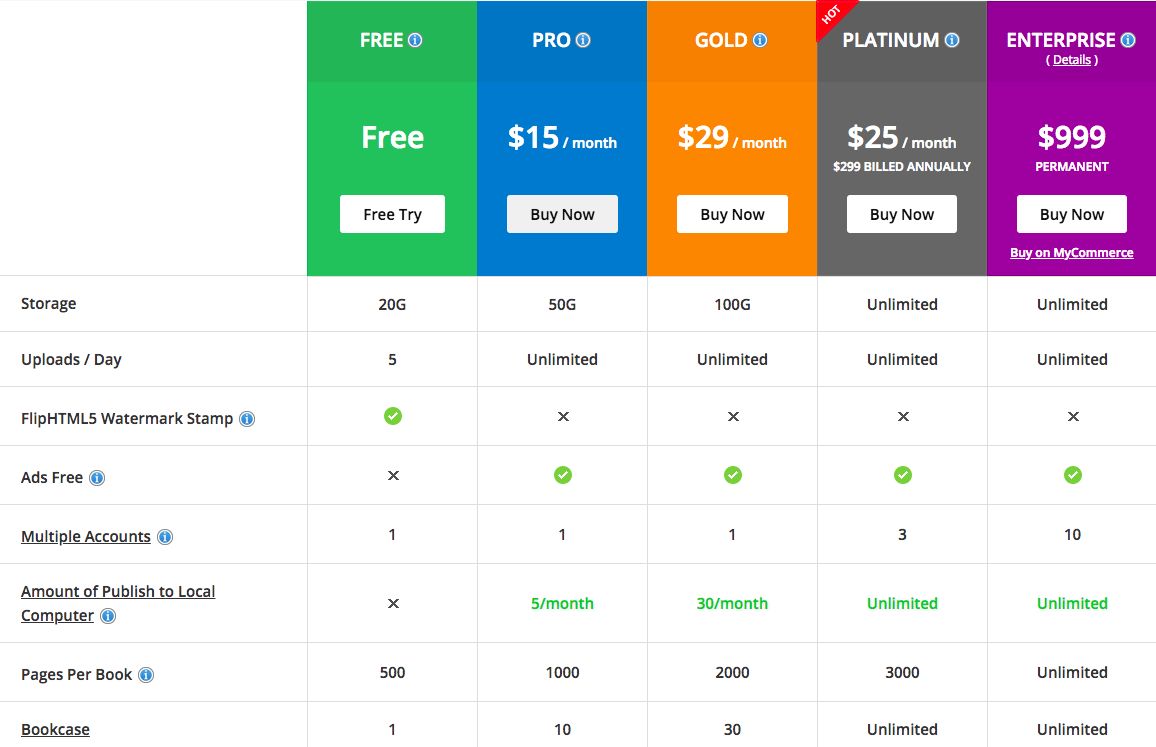
Task: Click info icon beside PRO plan title
Action: (x=583, y=41)
